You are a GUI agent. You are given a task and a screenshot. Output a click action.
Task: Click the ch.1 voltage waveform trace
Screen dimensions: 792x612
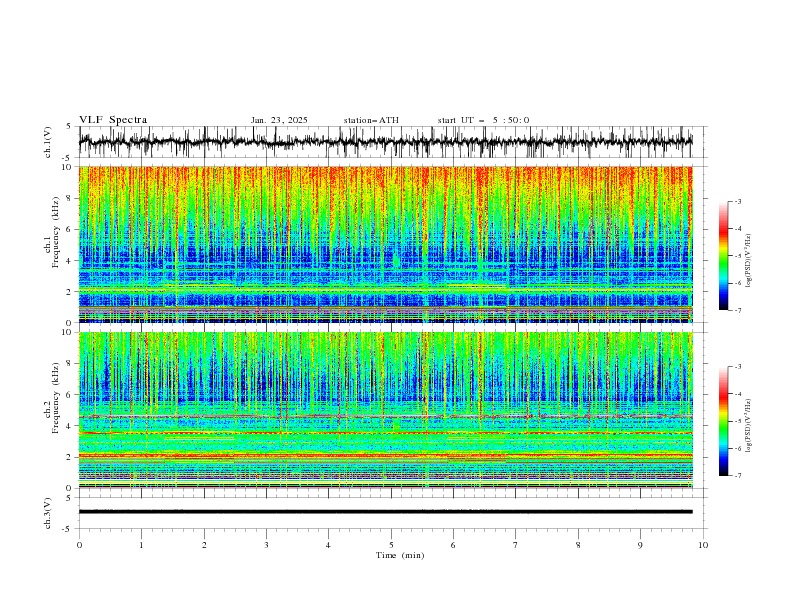pos(386,142)
